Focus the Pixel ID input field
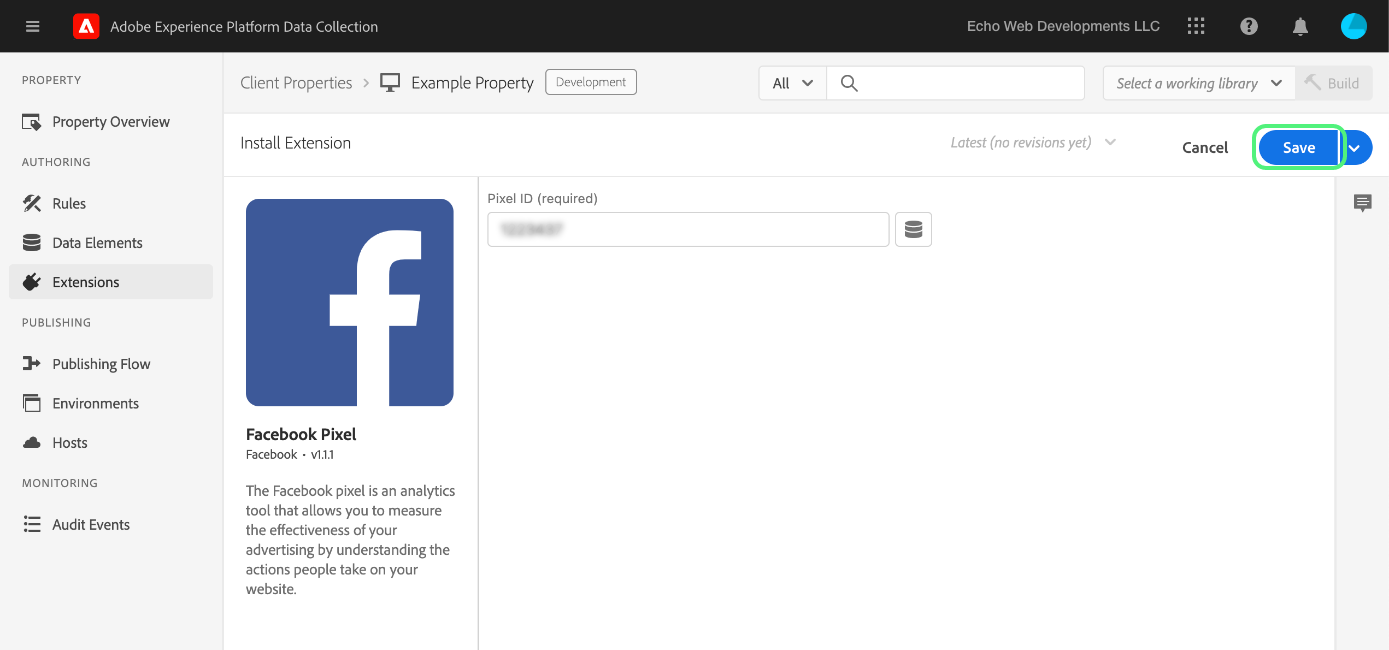Viewport: 1389px width, 650px height. coord(688,230)
